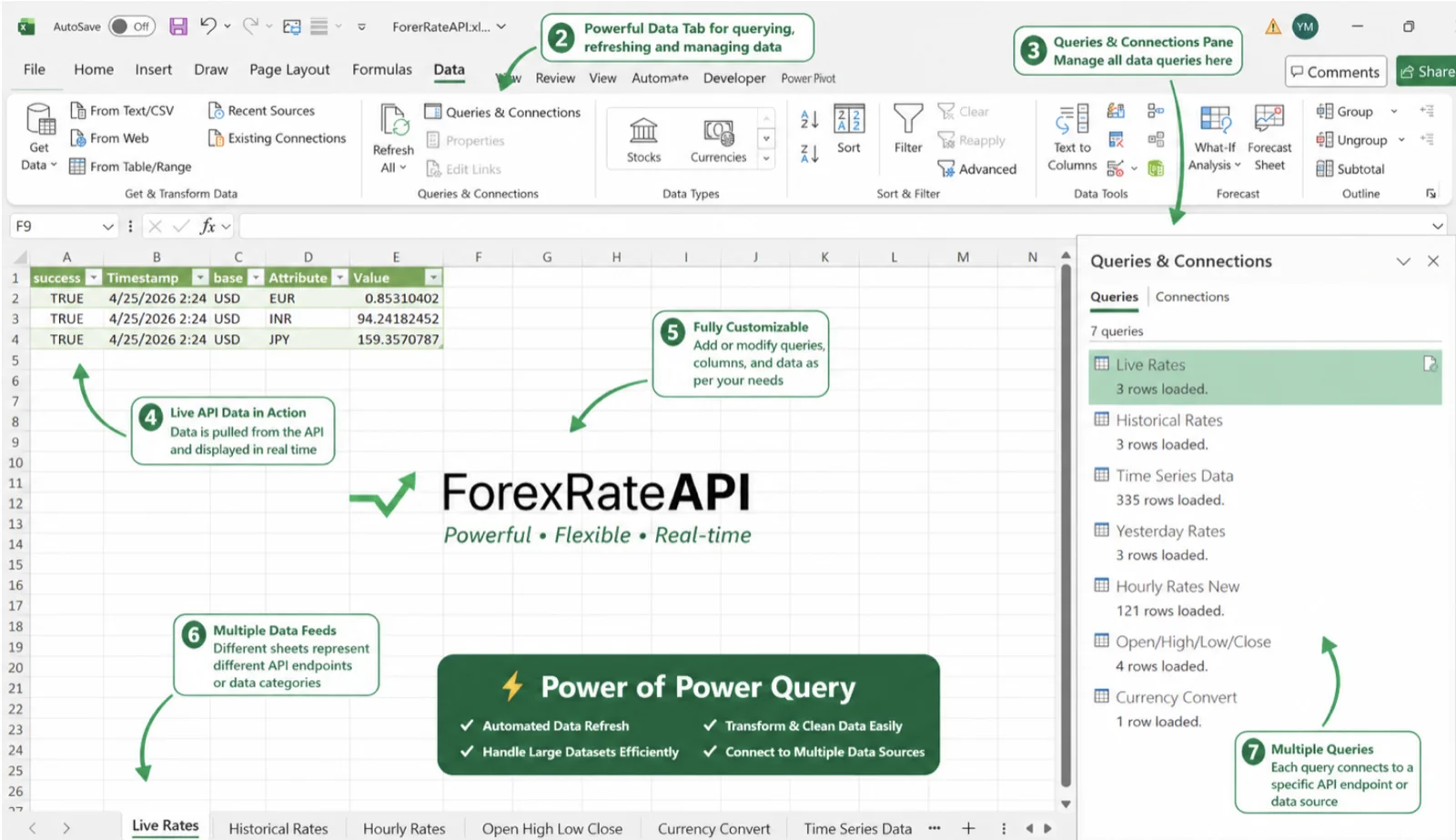Viewport: 1456px width, 840px height.
Task: Switch to the Connections pane tab
Action: coord(1192,297)
